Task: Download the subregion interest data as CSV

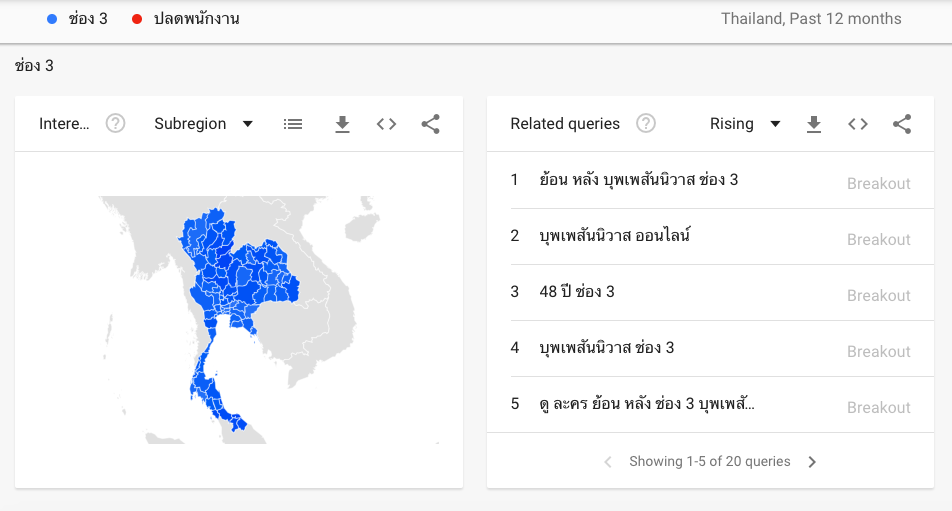Action: [x=342, y=124]
